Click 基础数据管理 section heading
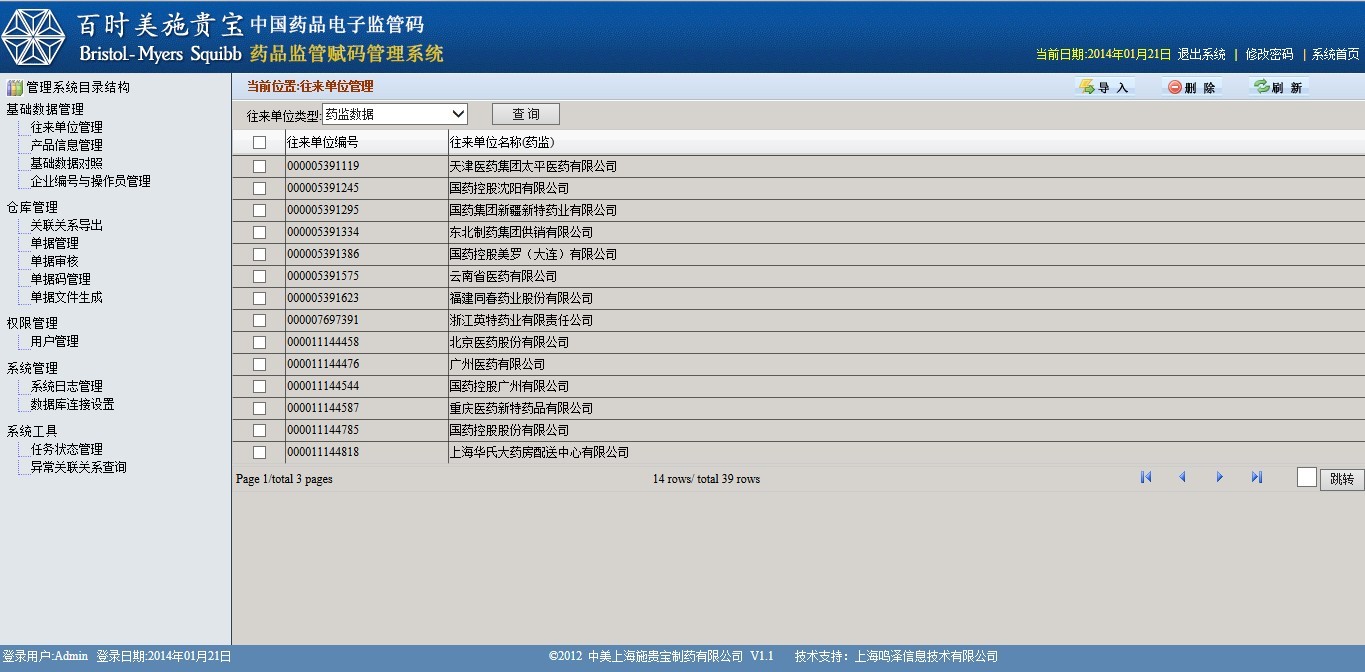Screen dimensions: 1365x672 45,109
